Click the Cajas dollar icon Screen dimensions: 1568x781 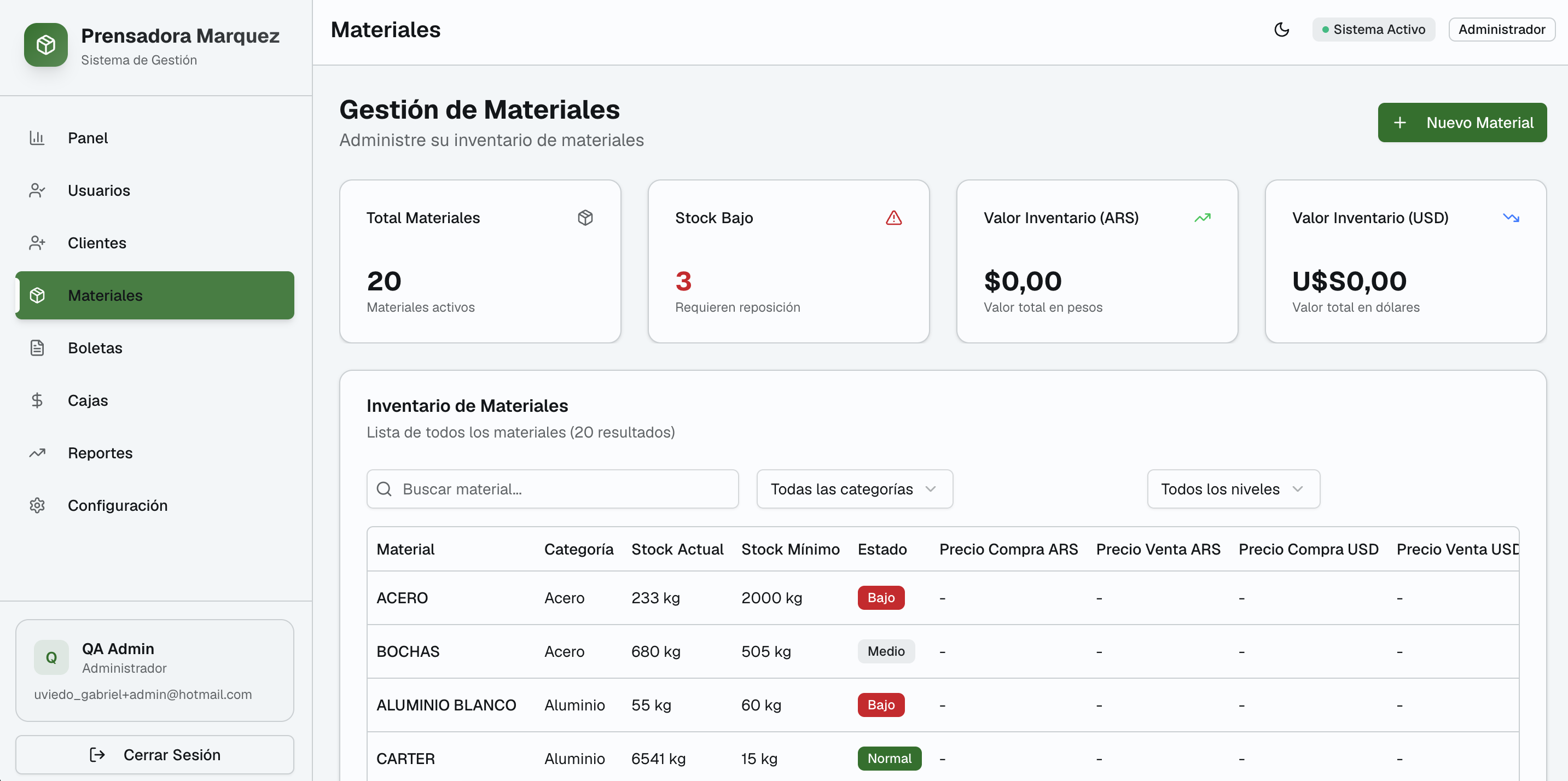(x=37, y=400)
